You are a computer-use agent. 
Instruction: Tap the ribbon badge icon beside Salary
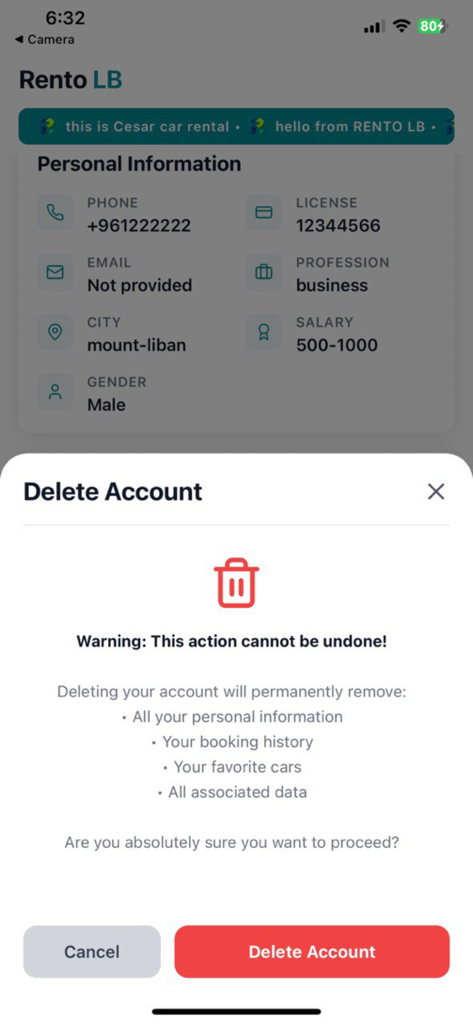[264, 332]
